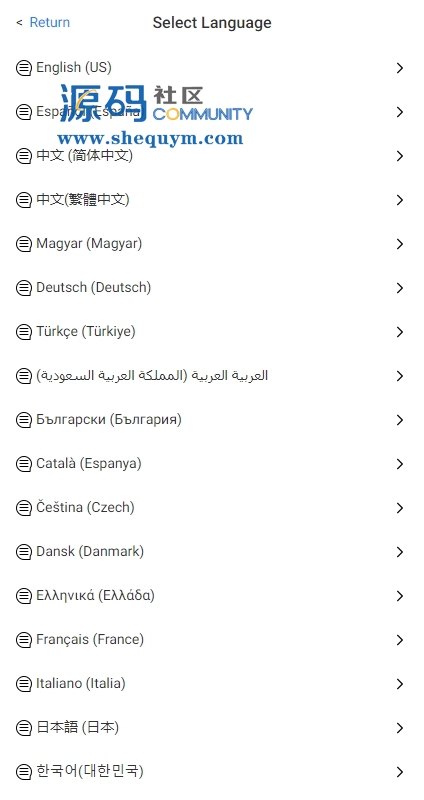Click the chat icon beside Deutsch (Deutsch)

tap(23, 288)
